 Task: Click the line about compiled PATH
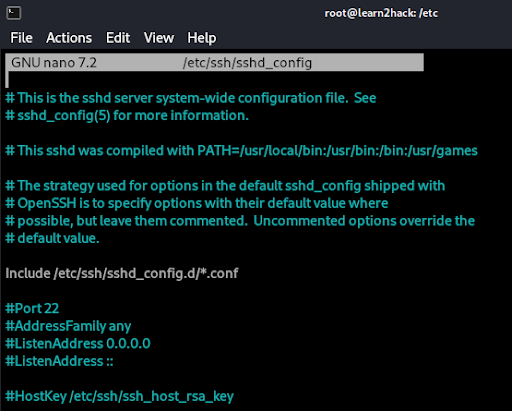pyautogui.click(x=241, y=151)
